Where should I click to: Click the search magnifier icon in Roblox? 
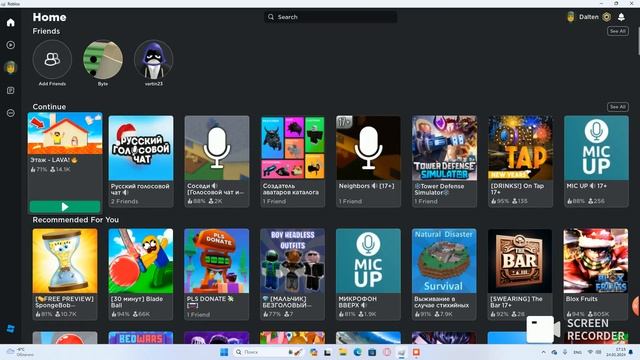tap(271, 17)
